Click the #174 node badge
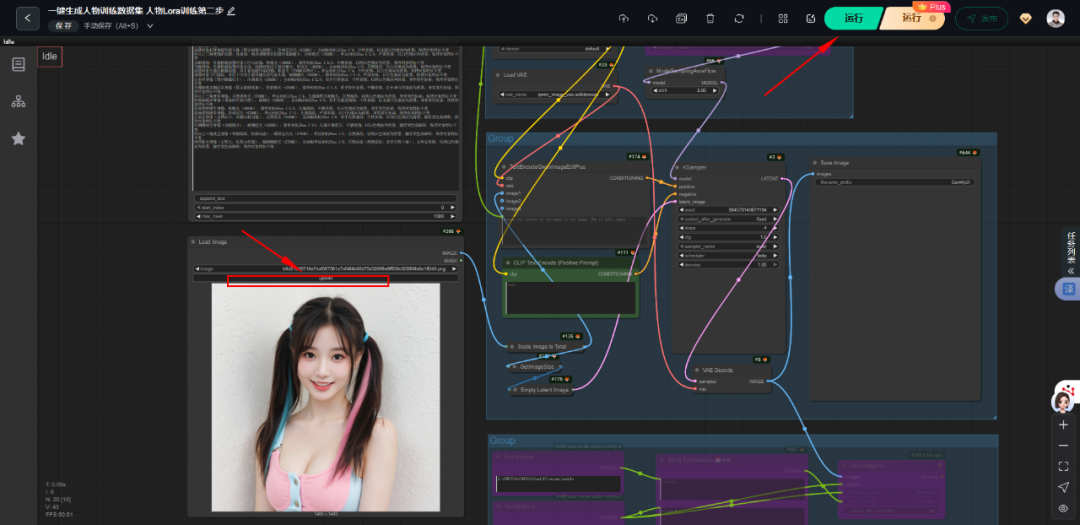Viewport: 1080px width, 525px height. tap(636, 157)
